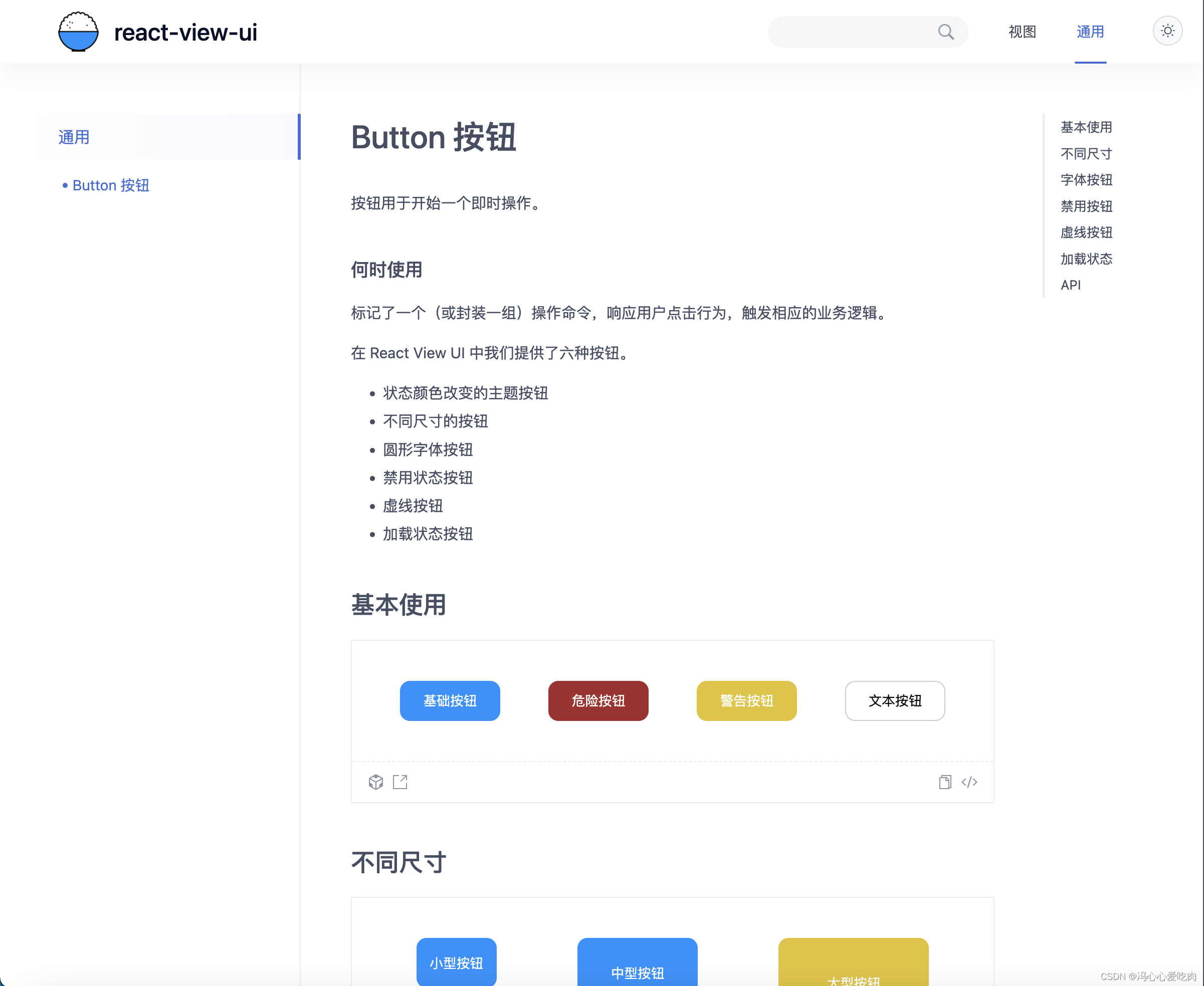
Task: Click the red 危险按钮 button
Action: (597, 700)
